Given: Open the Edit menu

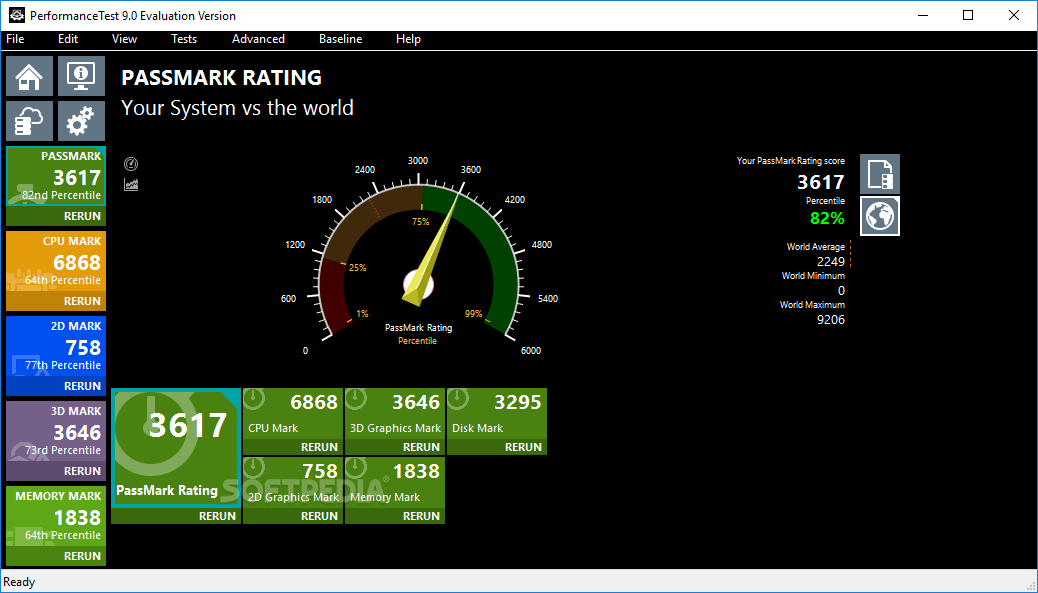Looking at the screenshot, I should 68,39.
